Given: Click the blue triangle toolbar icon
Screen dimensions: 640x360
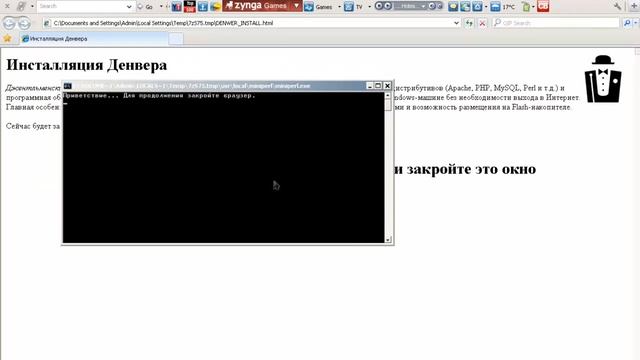Looking at the screenshot, I should coord(477,7).
